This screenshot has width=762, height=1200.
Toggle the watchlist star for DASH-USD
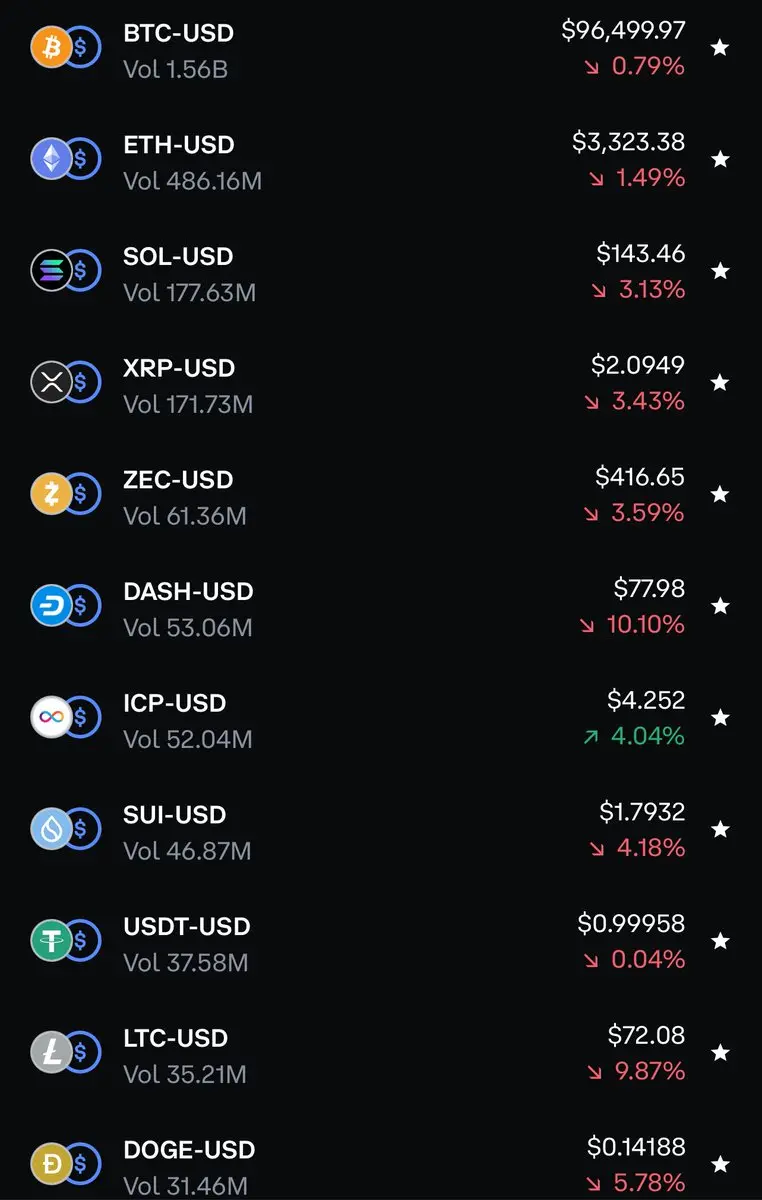click(719, 606)
